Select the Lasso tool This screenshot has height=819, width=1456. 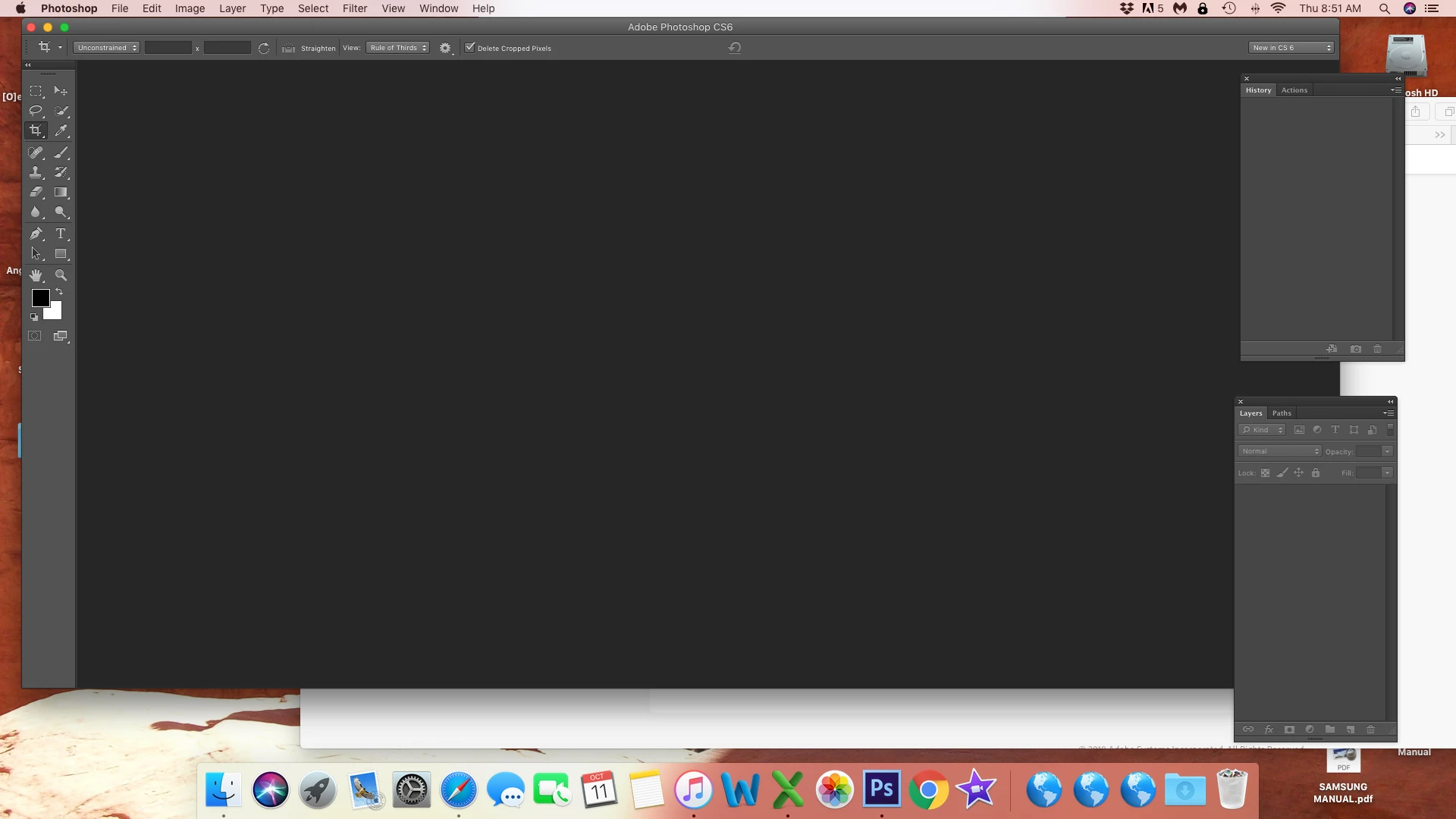point(36,111)
